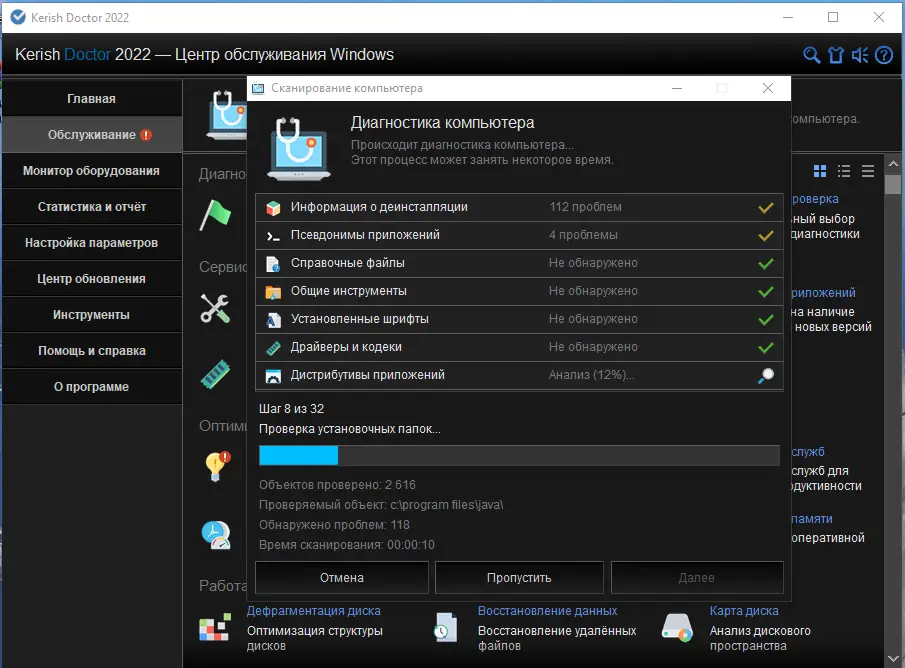The height and width of the screenshot is (668, 905).
Task: Open the О программе section
Action: pyautogui.click(x=92, y=387)
